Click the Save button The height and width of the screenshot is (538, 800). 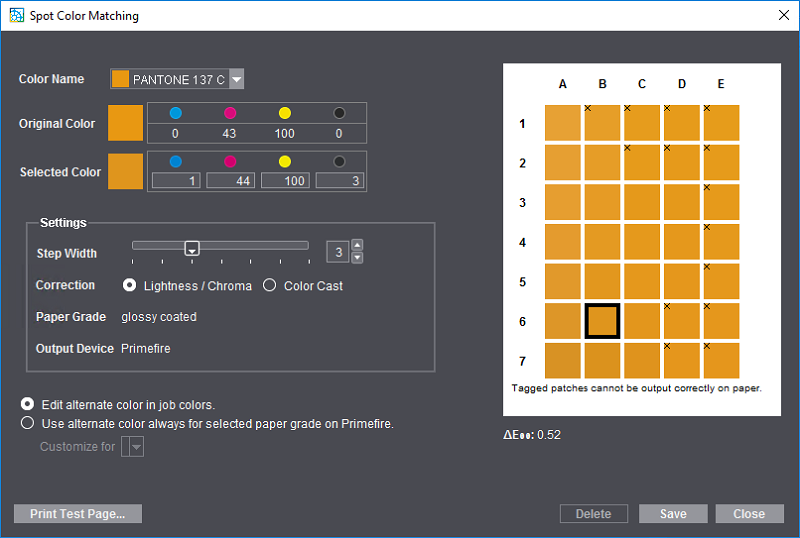point(673,514)
